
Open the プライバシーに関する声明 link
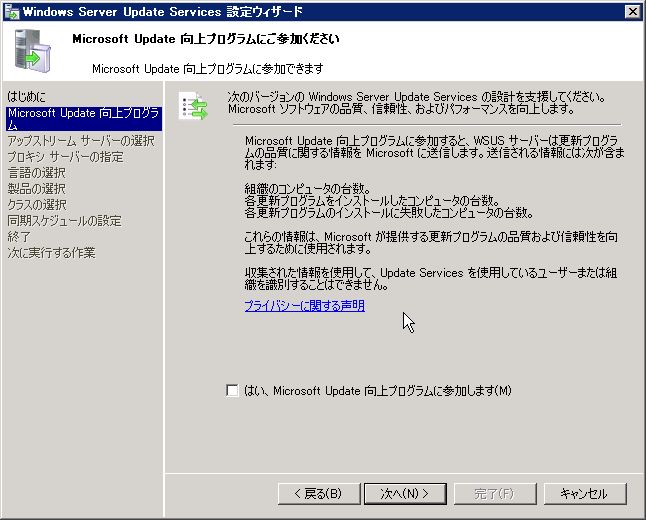[x=304, y=306]
